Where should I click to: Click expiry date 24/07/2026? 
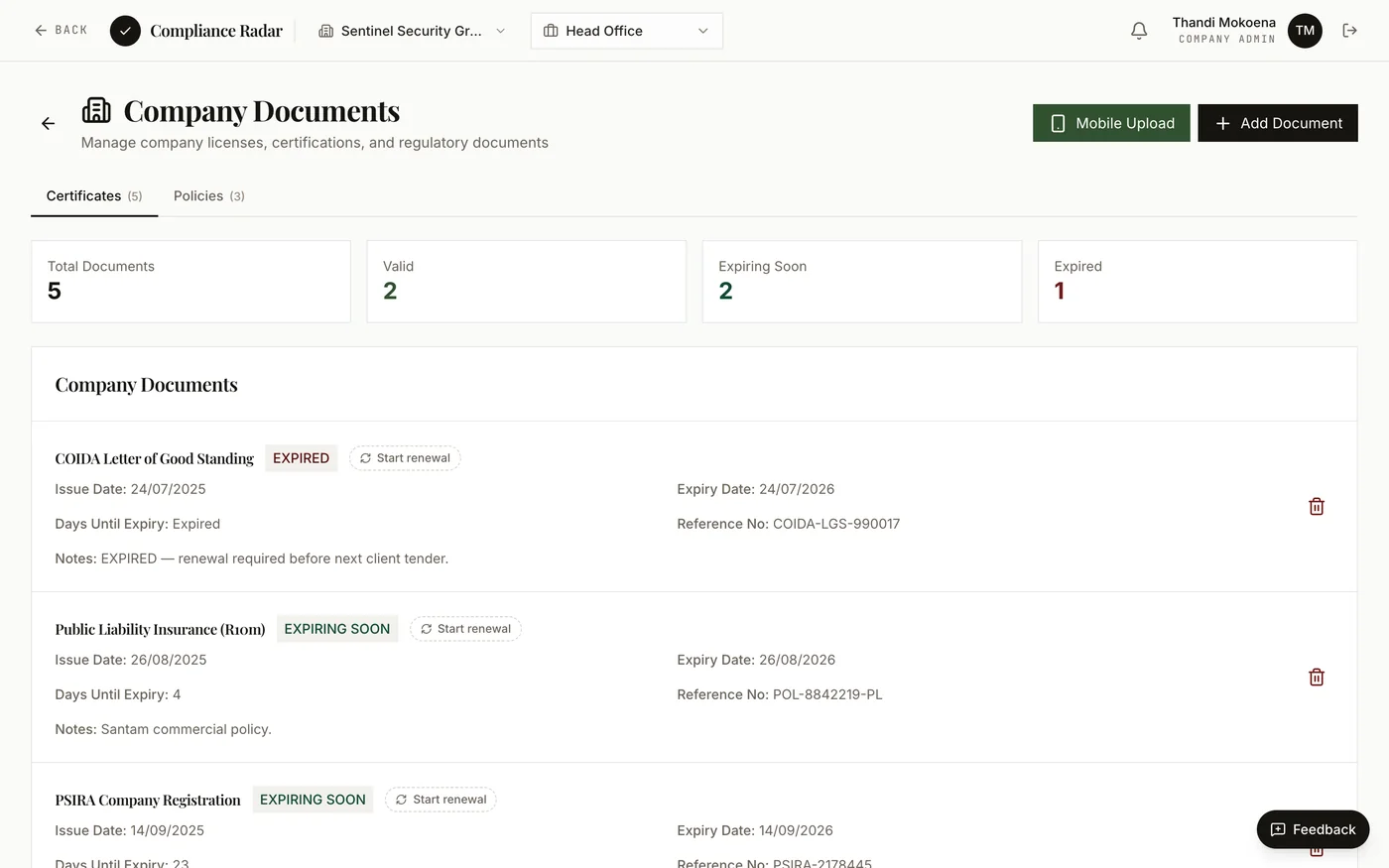click(797, 489)
